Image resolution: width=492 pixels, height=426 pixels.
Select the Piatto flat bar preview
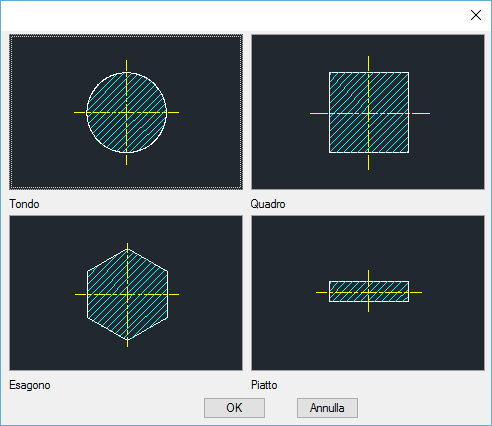pos(368,293)
